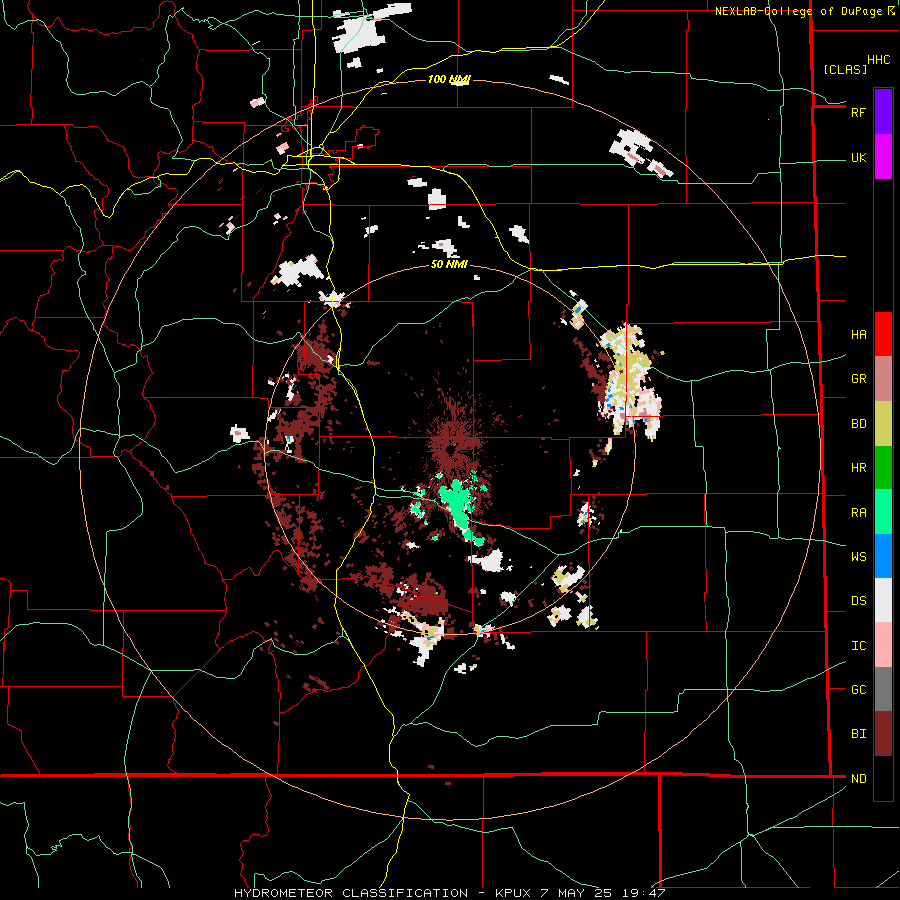Click the HR dark green swatch

(883, 468)
